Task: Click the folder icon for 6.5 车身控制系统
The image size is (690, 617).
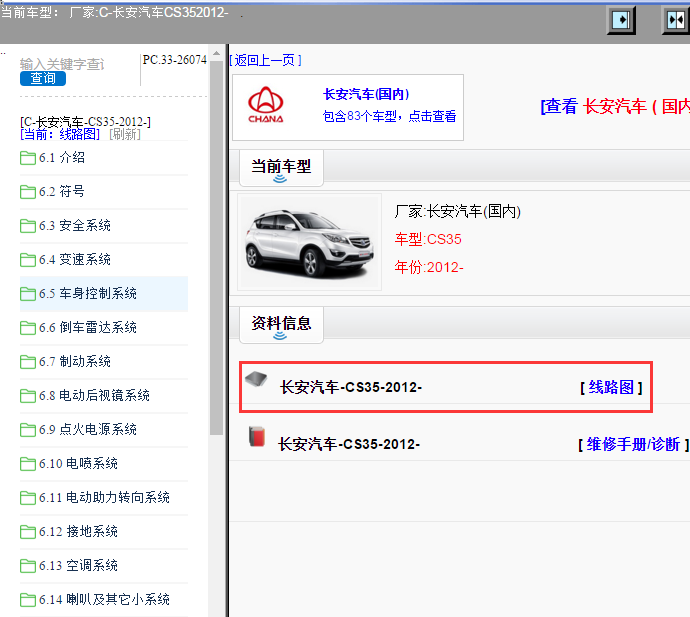Action: point(28,294)
